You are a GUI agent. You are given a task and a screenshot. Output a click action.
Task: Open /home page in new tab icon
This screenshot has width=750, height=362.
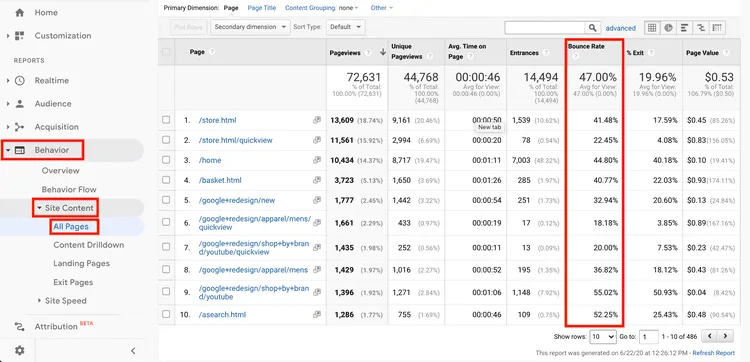317,160
